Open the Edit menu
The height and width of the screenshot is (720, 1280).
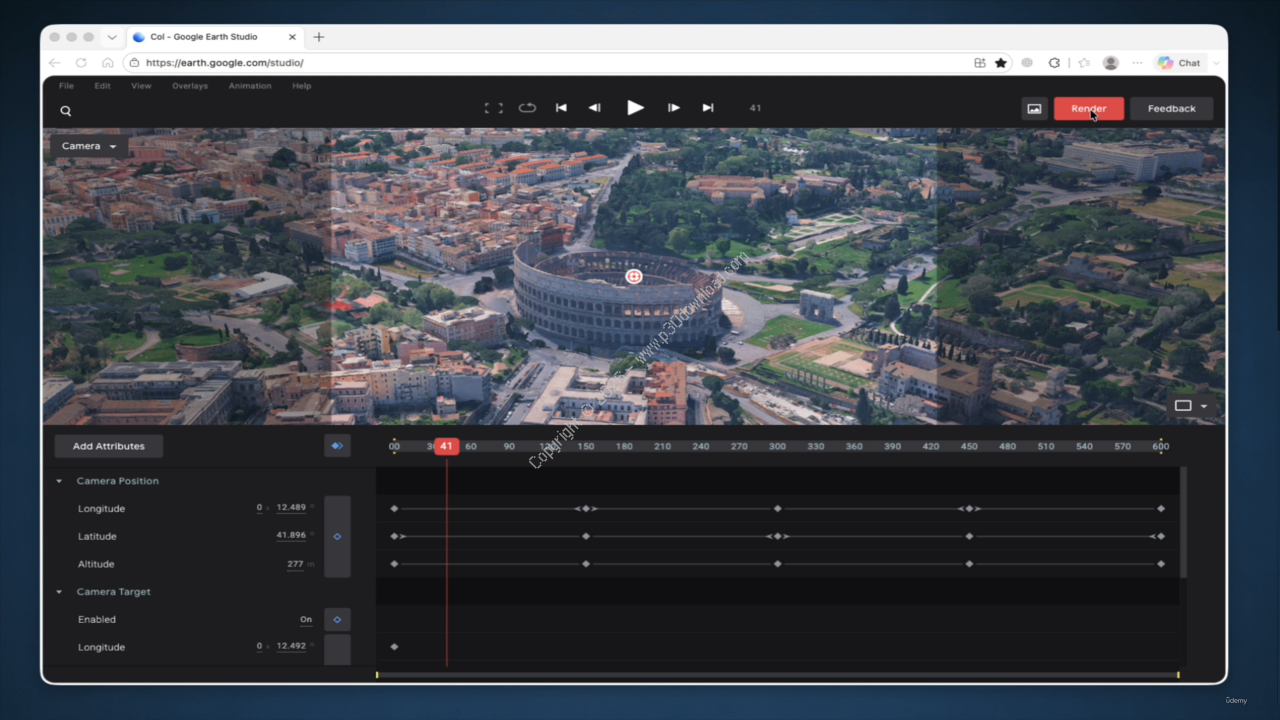pyautogui.click(x=103, y=86)
